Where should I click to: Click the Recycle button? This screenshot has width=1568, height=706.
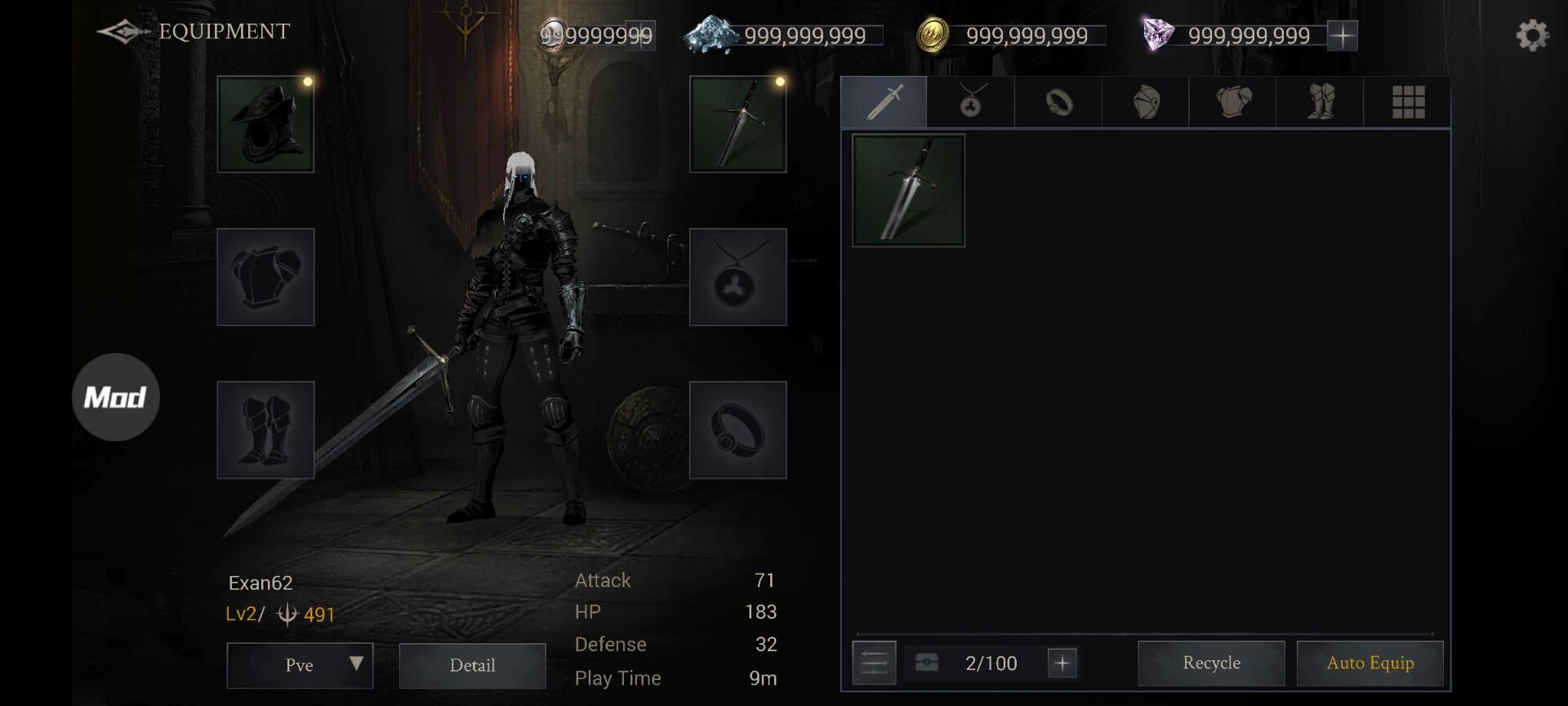click(x=1211, y=663)
